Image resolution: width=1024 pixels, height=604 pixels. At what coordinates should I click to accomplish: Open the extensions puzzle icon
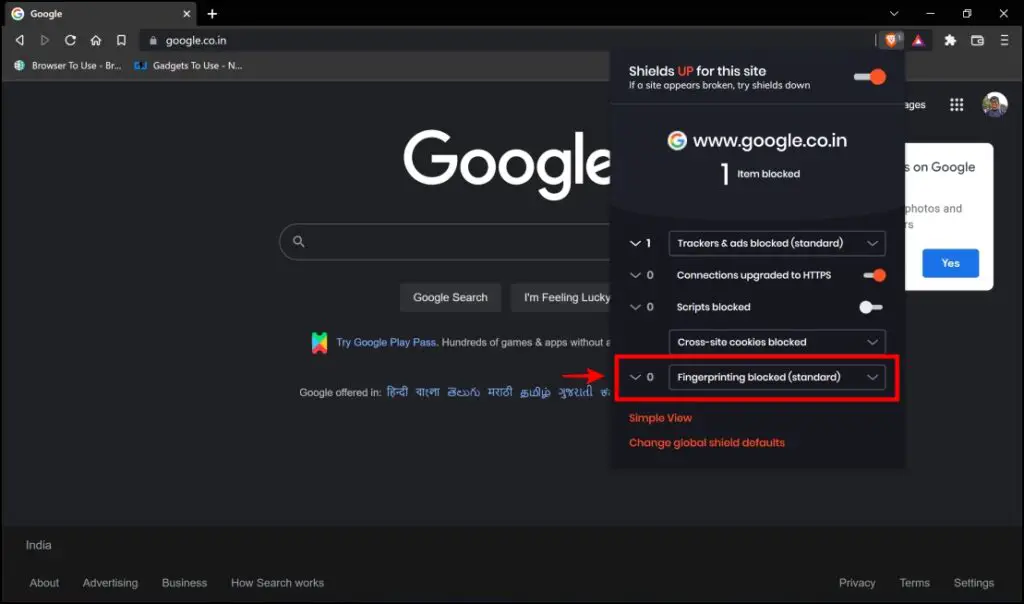(x=950, y=40)
